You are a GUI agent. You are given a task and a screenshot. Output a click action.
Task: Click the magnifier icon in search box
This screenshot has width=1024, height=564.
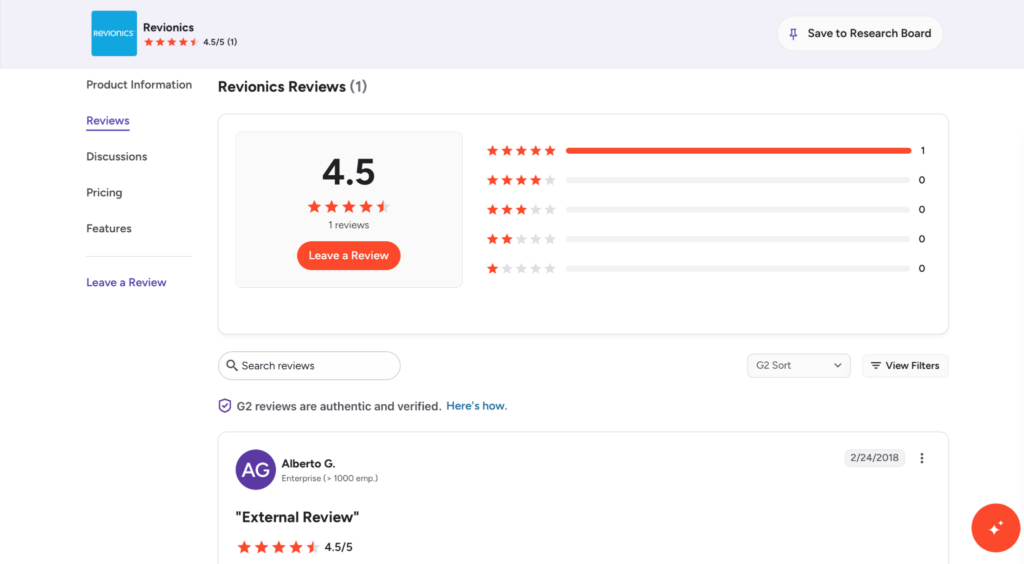pos(232,366)
